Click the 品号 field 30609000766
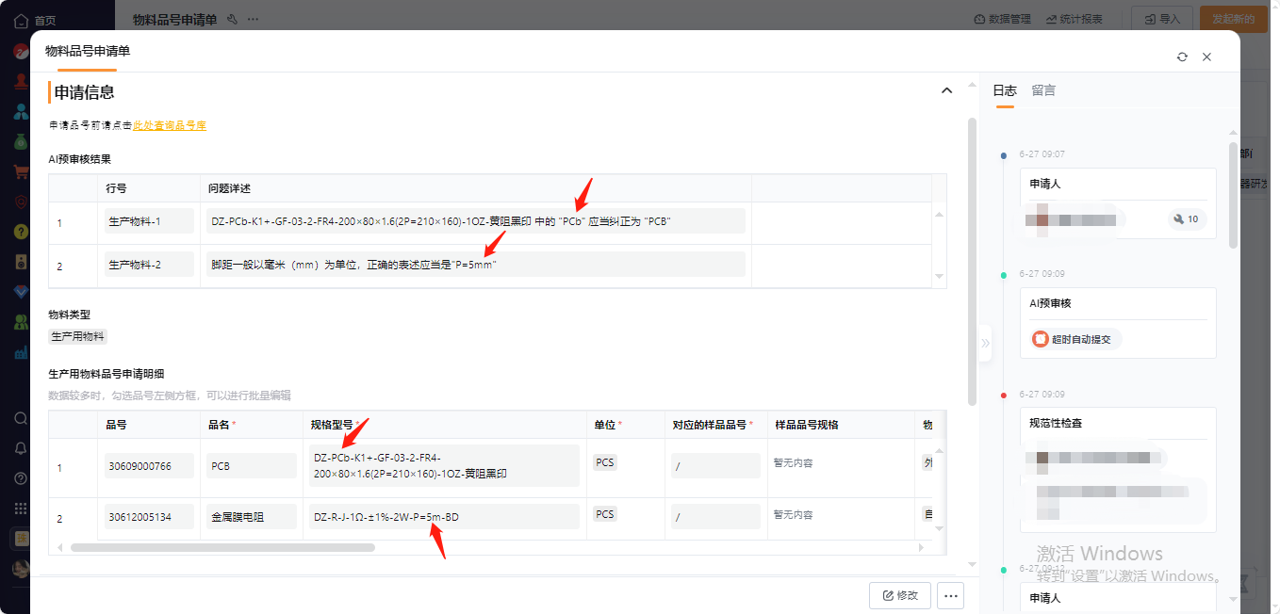The width and height of the screenshot is (1280, 614). tap(149, 466)
